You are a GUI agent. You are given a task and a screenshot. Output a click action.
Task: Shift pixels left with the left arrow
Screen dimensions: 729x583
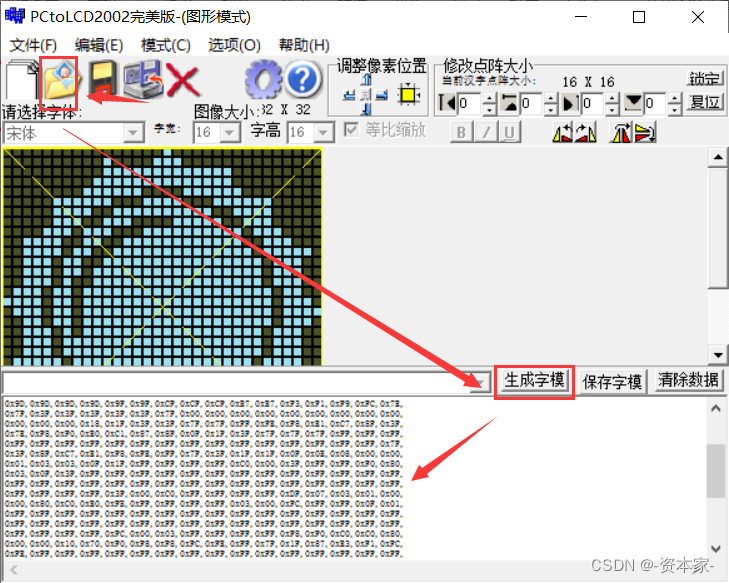[349, 95]
